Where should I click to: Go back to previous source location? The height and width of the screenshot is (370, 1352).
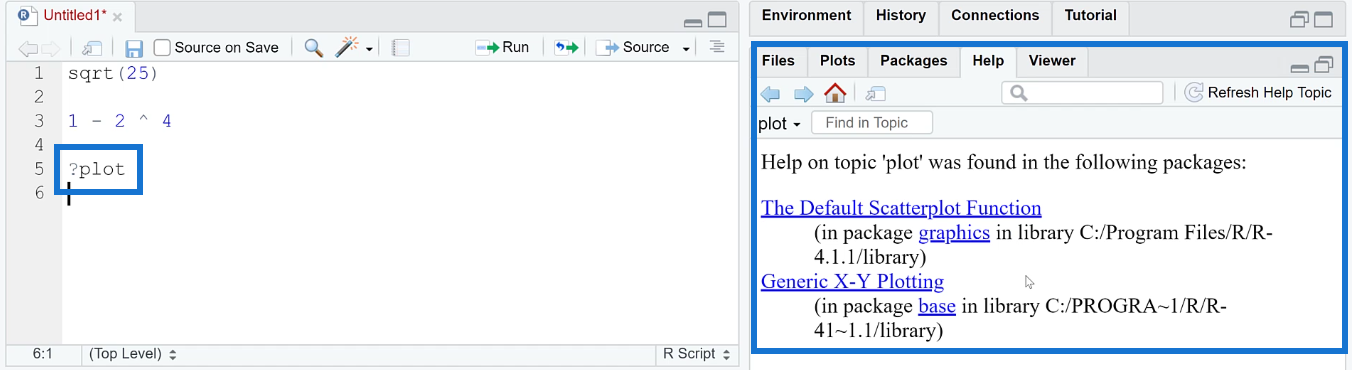[28, 48]
